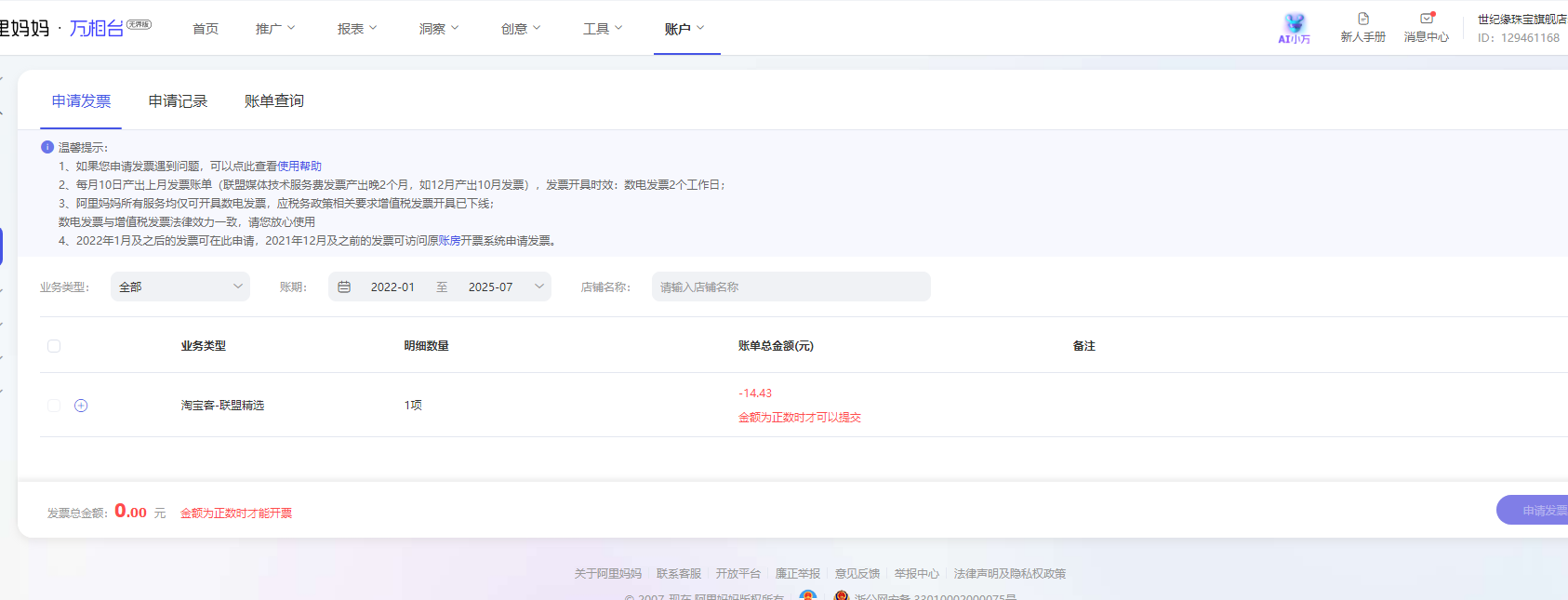Click the 申请发票 submit button

tap(1535, 511)
